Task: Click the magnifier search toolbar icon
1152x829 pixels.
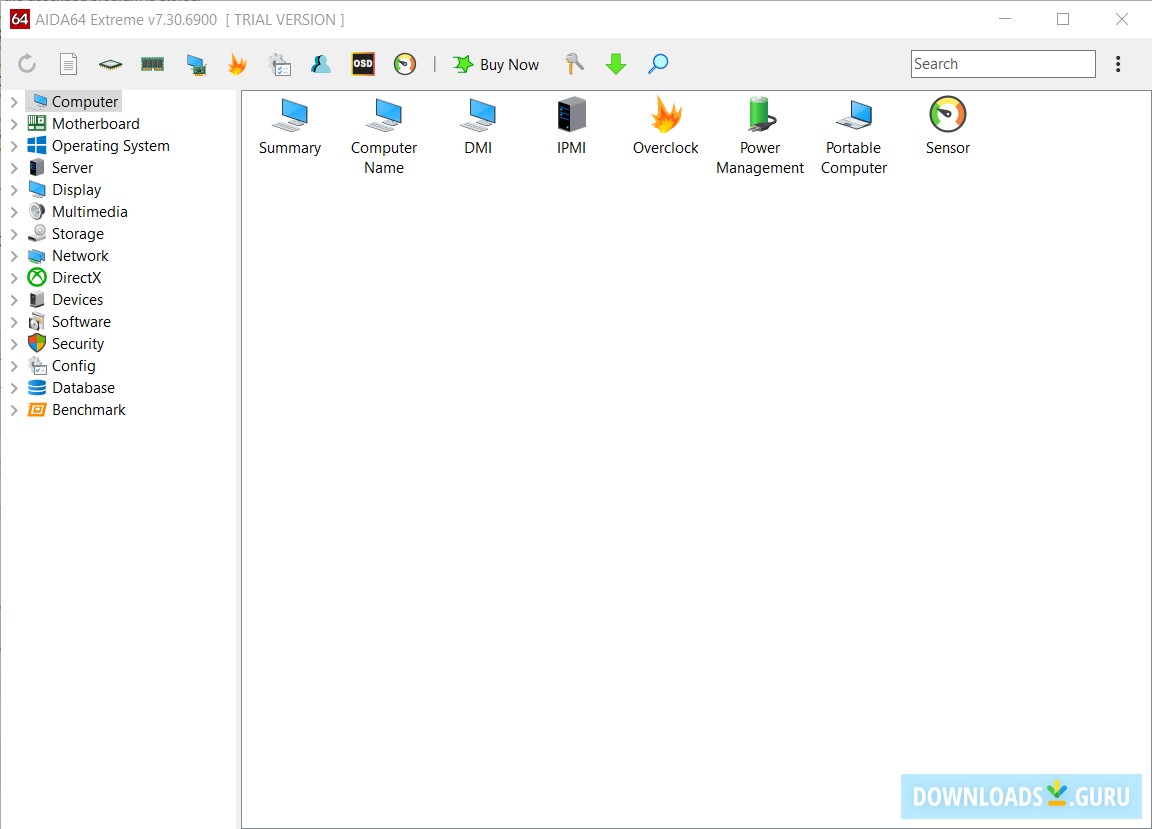Action: point(658,64)
